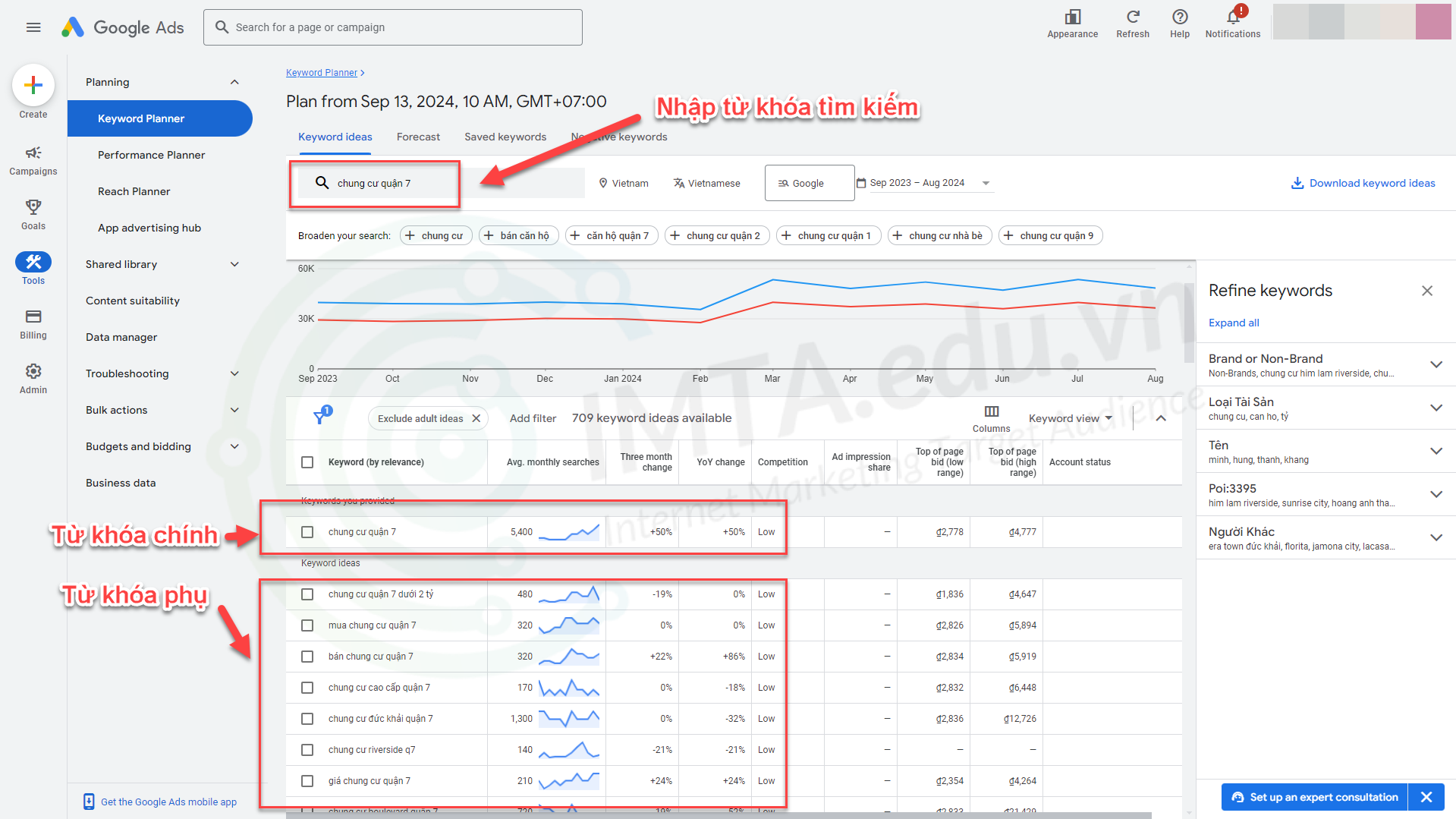
Task: Expand the Tên refinement group
Action: point(1436,451)
